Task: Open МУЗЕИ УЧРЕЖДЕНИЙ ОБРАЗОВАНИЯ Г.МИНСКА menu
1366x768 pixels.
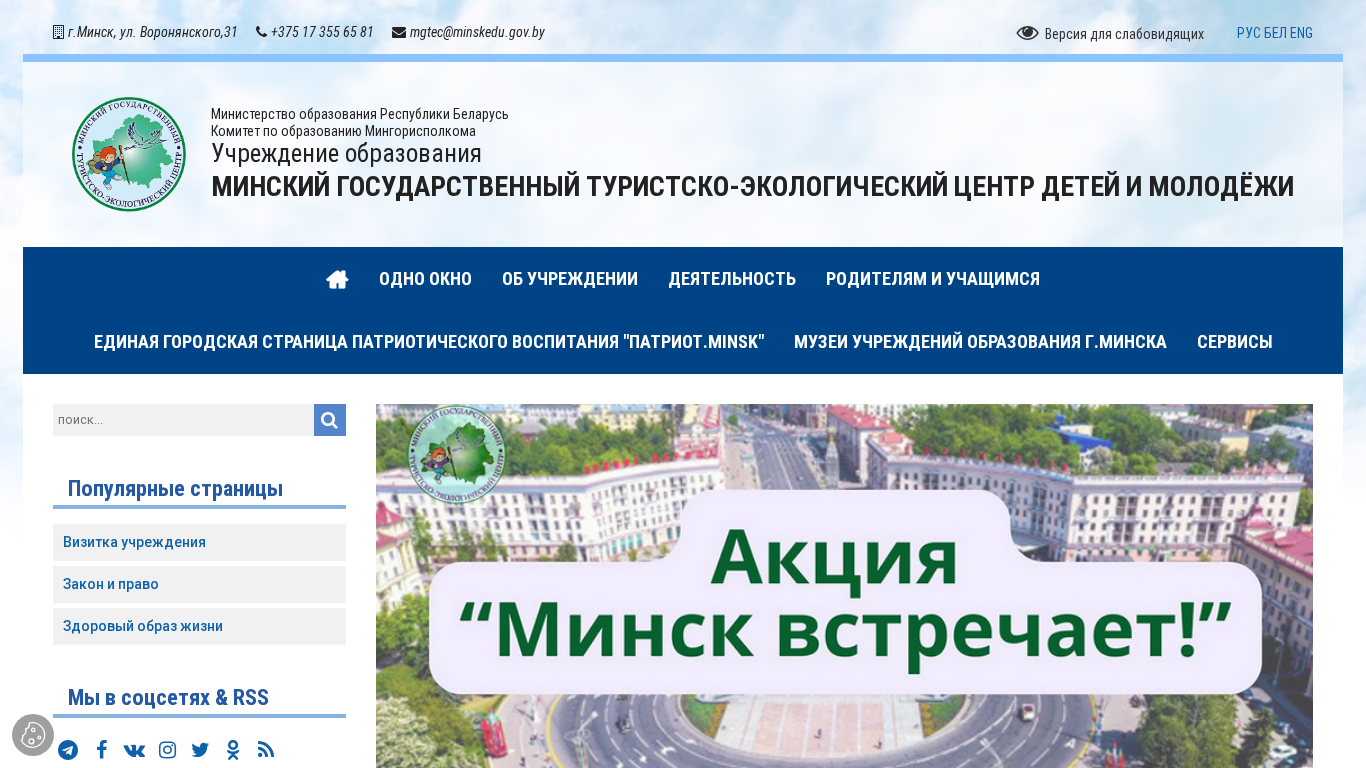Action: [980, 342]
